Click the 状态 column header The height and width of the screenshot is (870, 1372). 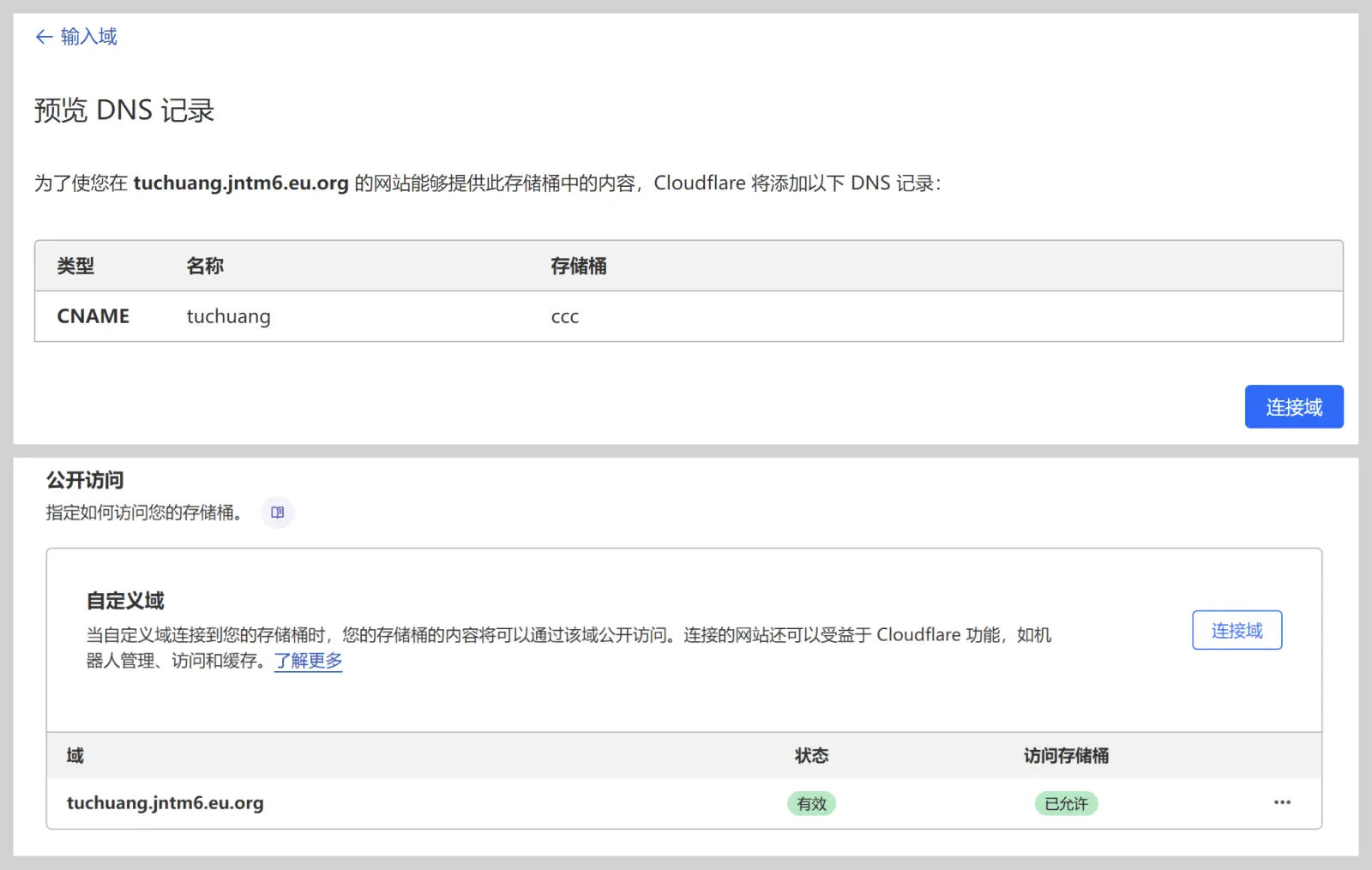[x=811, y=756]
